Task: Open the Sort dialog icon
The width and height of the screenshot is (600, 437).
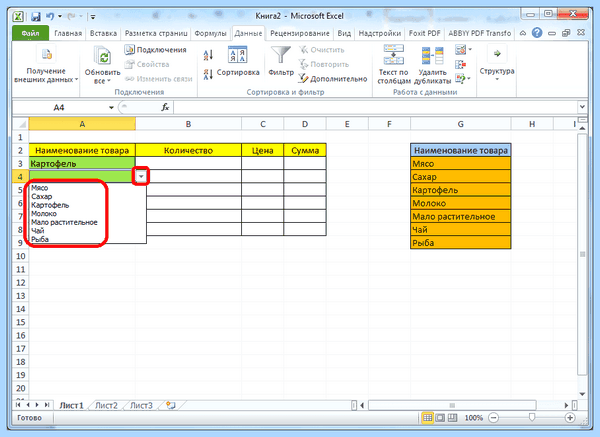Action: (237, 55)
